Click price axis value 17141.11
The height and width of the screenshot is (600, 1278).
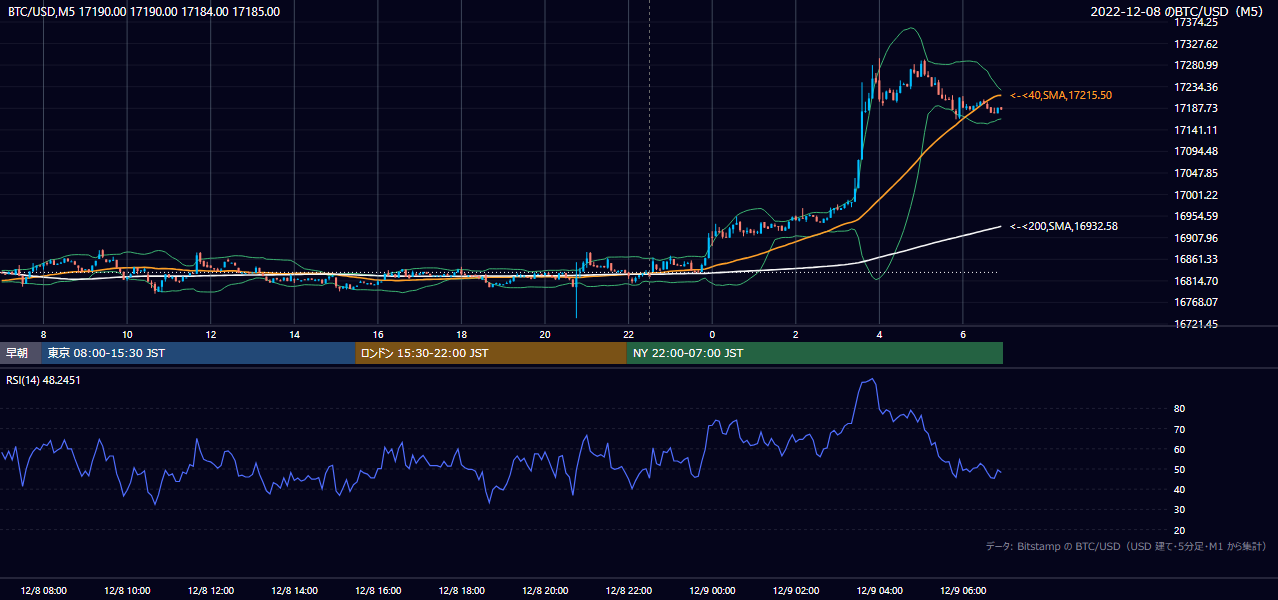(x=1195, y=130)
